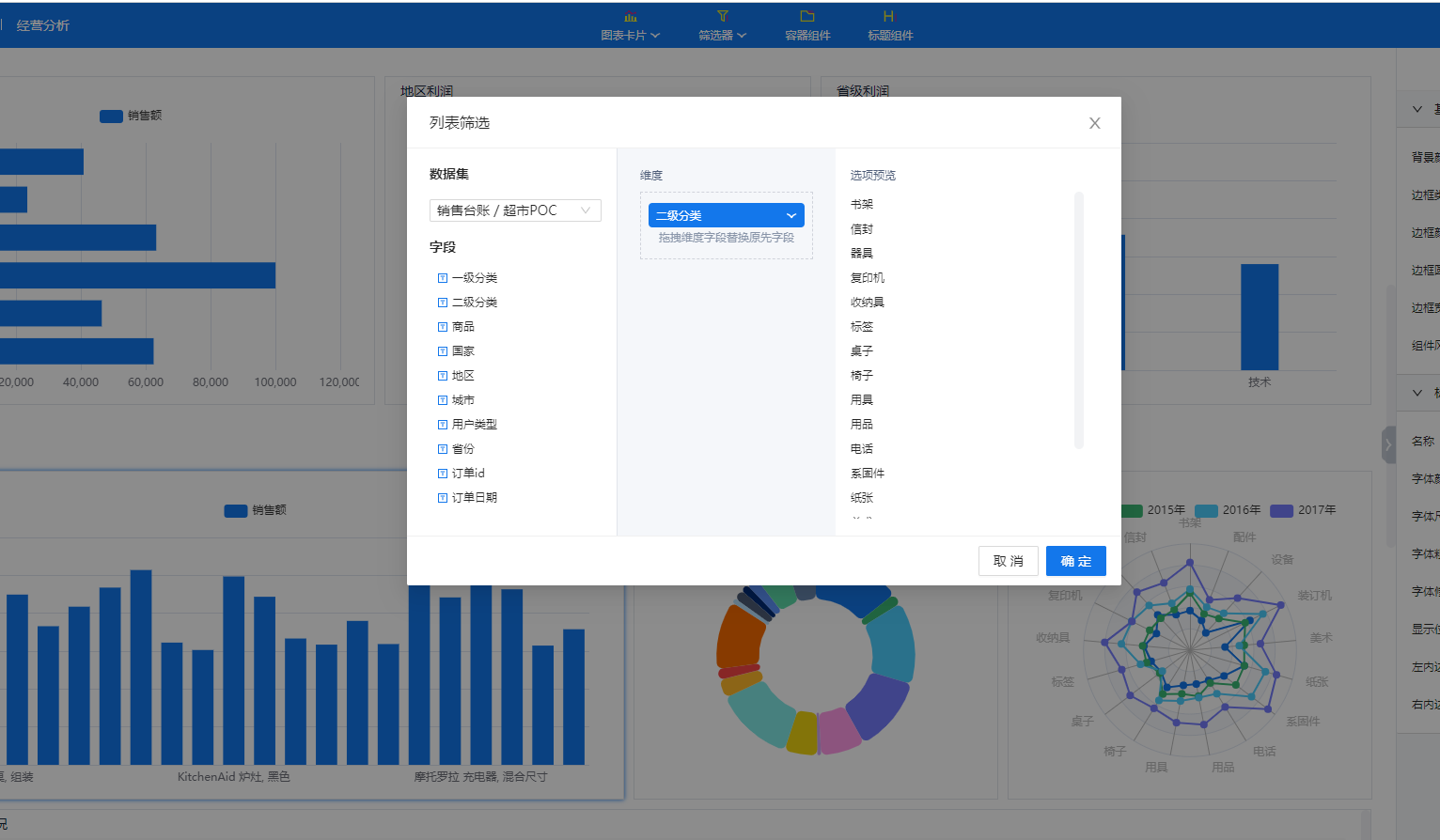Click the 系固件 preview option
Viewport: 1440px width, 840px height.
(868, 473)
